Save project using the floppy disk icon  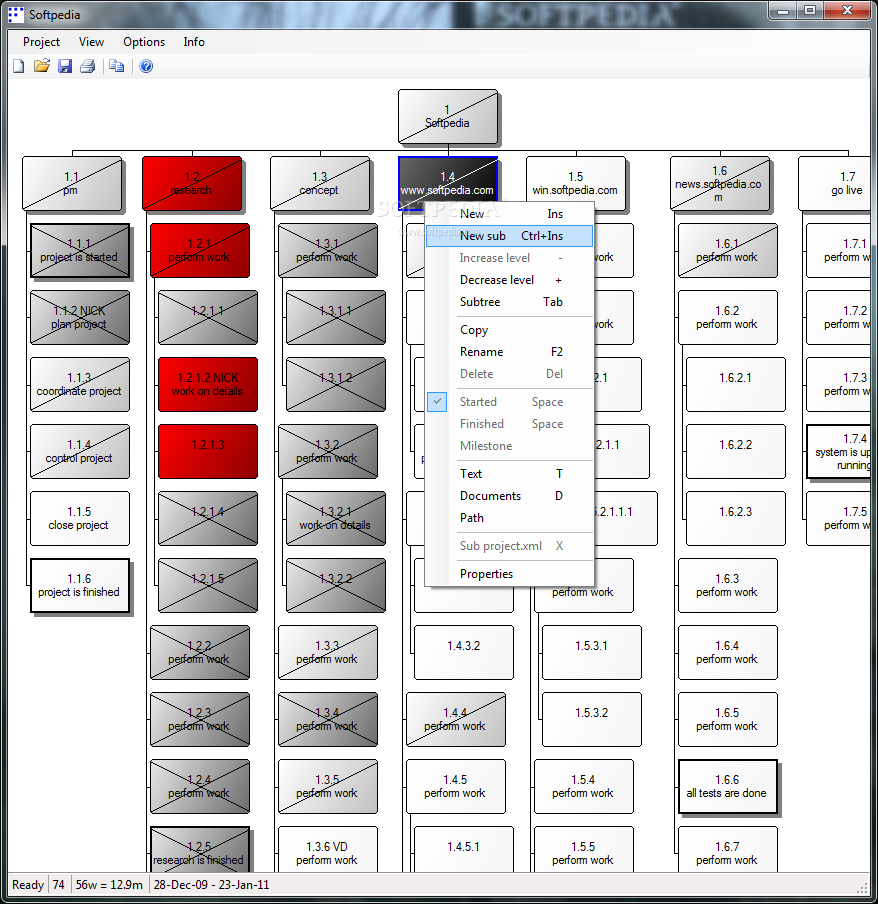pos(65,66)
